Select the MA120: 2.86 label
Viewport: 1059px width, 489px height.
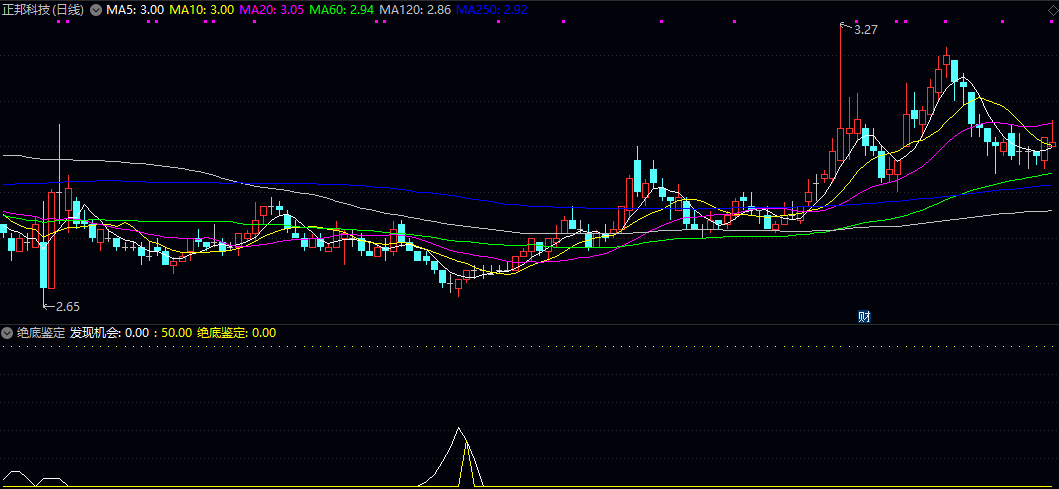415,10
